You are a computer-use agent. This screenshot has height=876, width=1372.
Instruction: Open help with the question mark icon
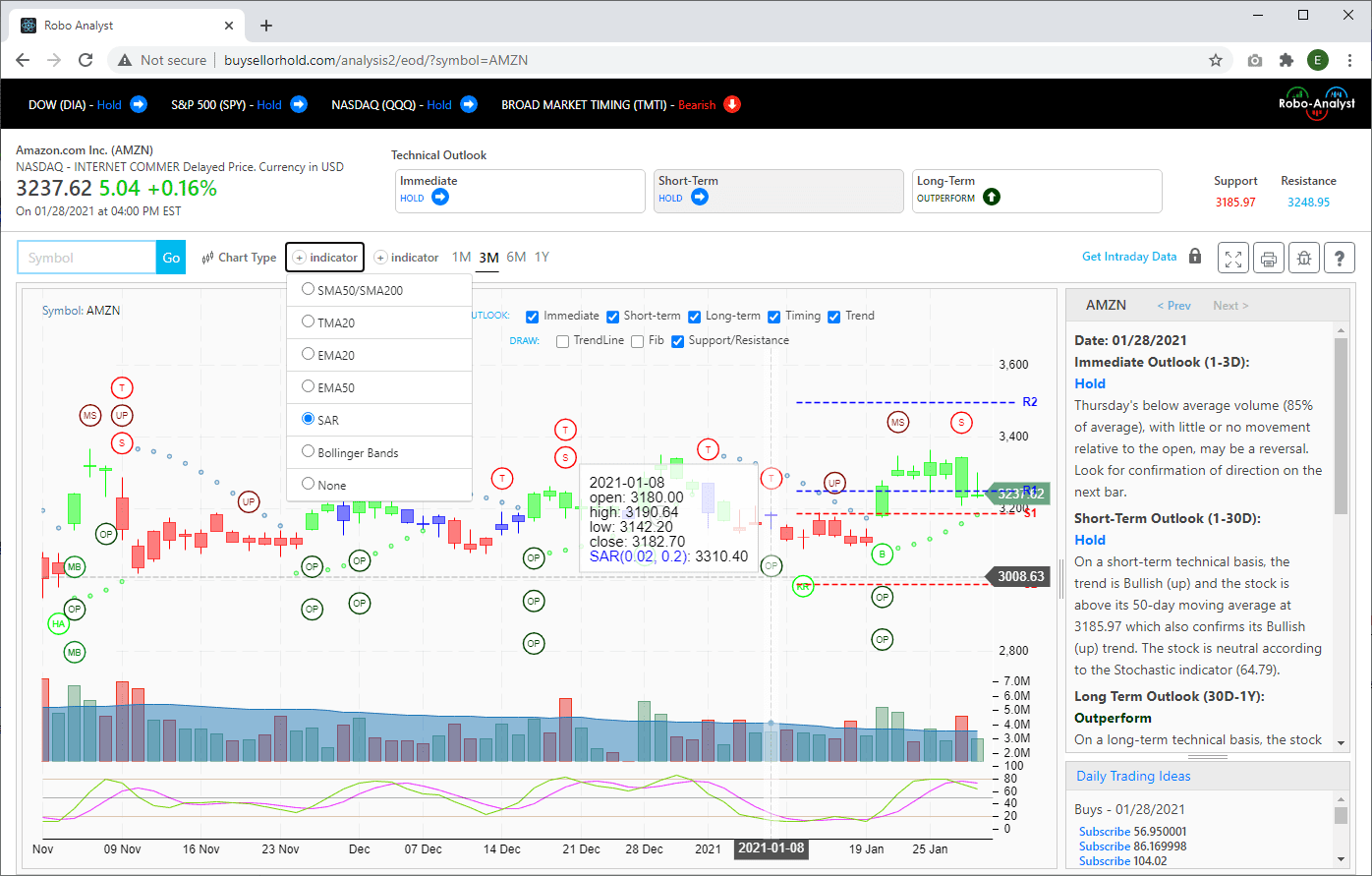coord(1340,258)
